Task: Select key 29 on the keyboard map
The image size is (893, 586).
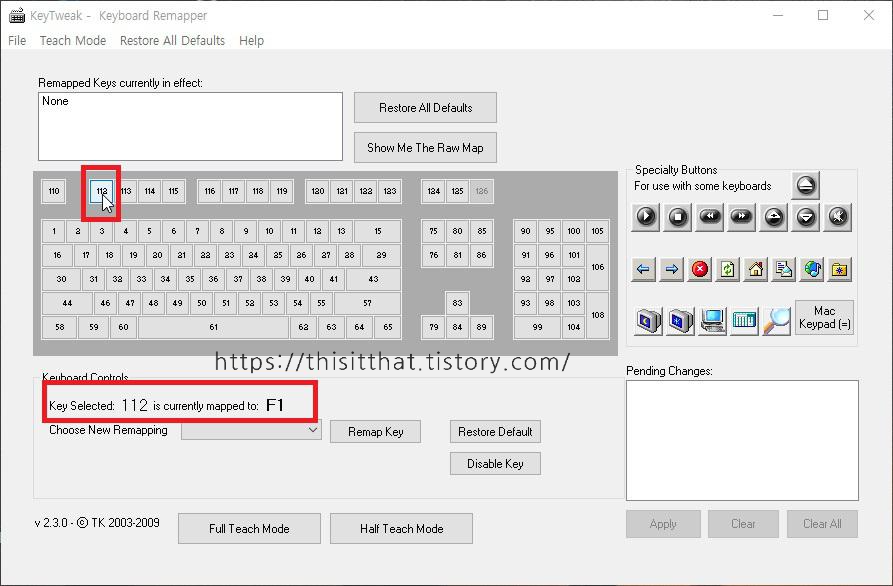Action: [x=382, y=255]
